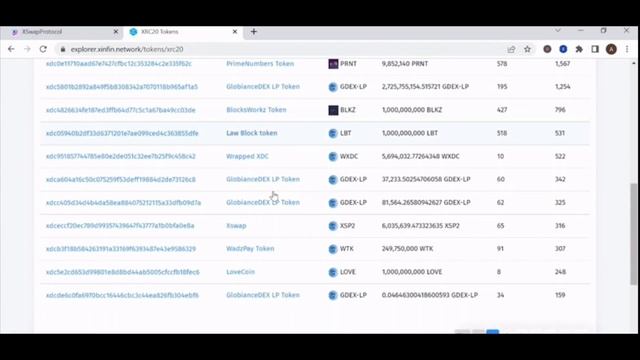Click the PRNT token icon

333,64
